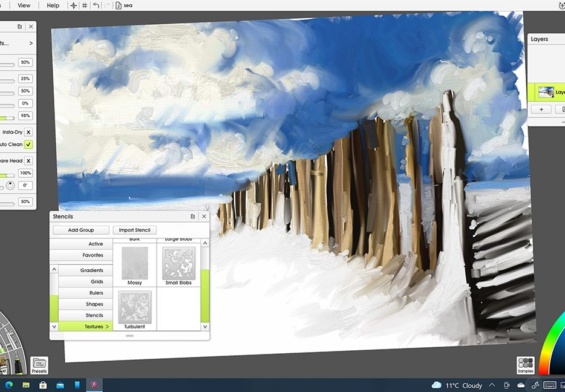
Task: Open the weather widget showing 11°C Cloudy
Action: [x=457, y=386]
